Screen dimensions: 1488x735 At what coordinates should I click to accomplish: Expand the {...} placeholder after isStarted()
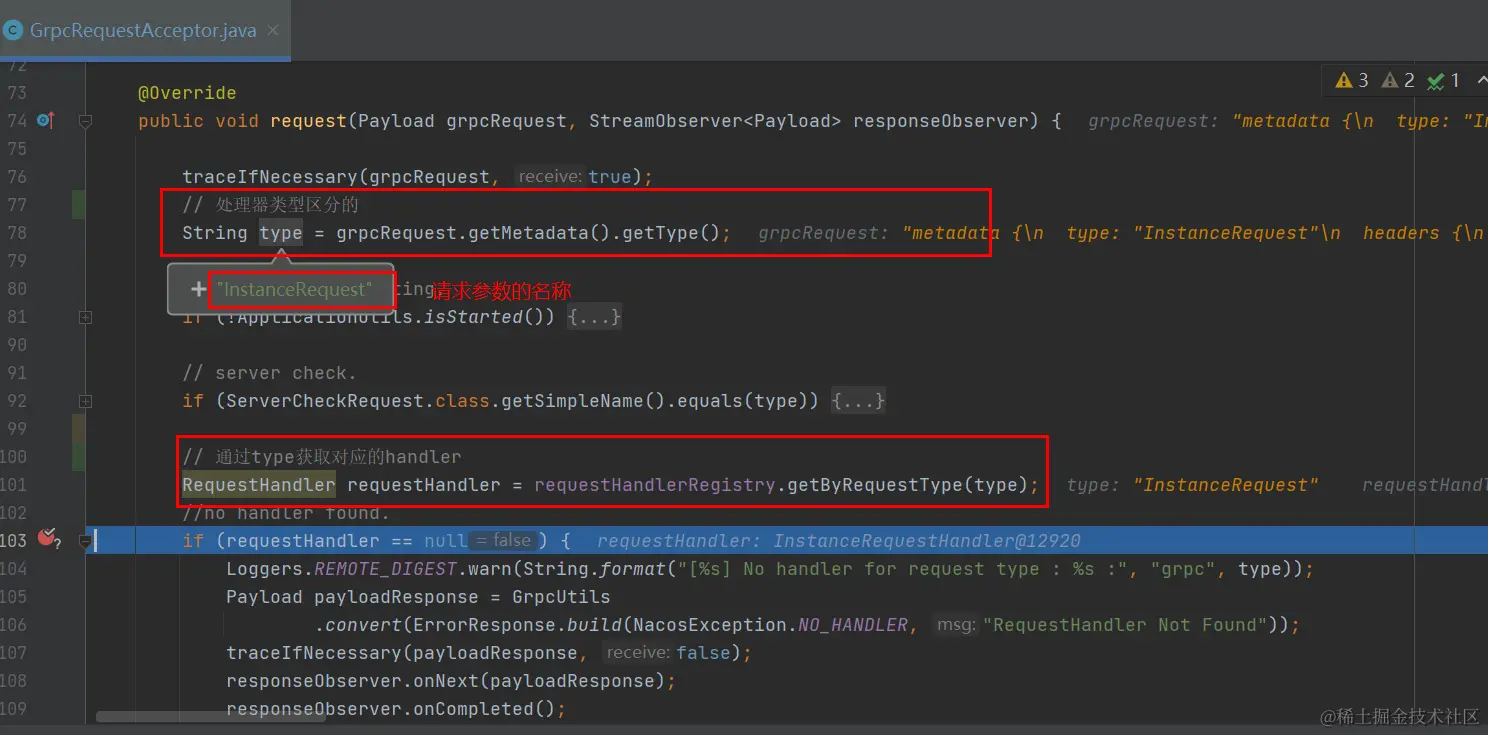click(x=595, y=317)
